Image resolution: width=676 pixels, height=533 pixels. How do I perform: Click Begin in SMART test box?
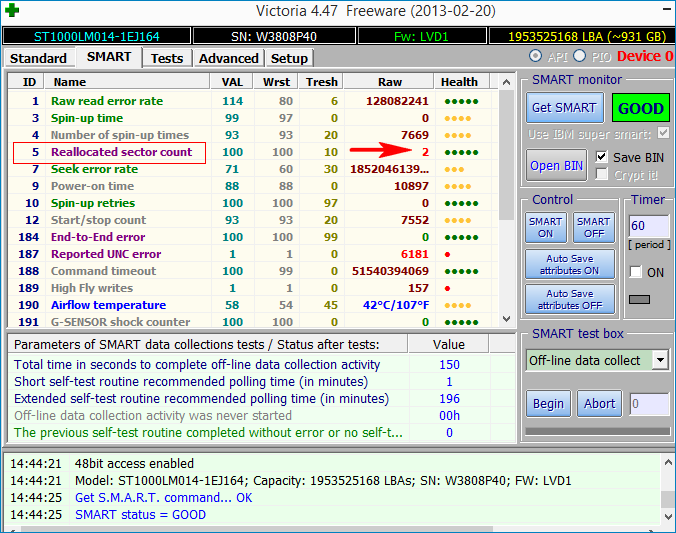[x=548, y=404]
